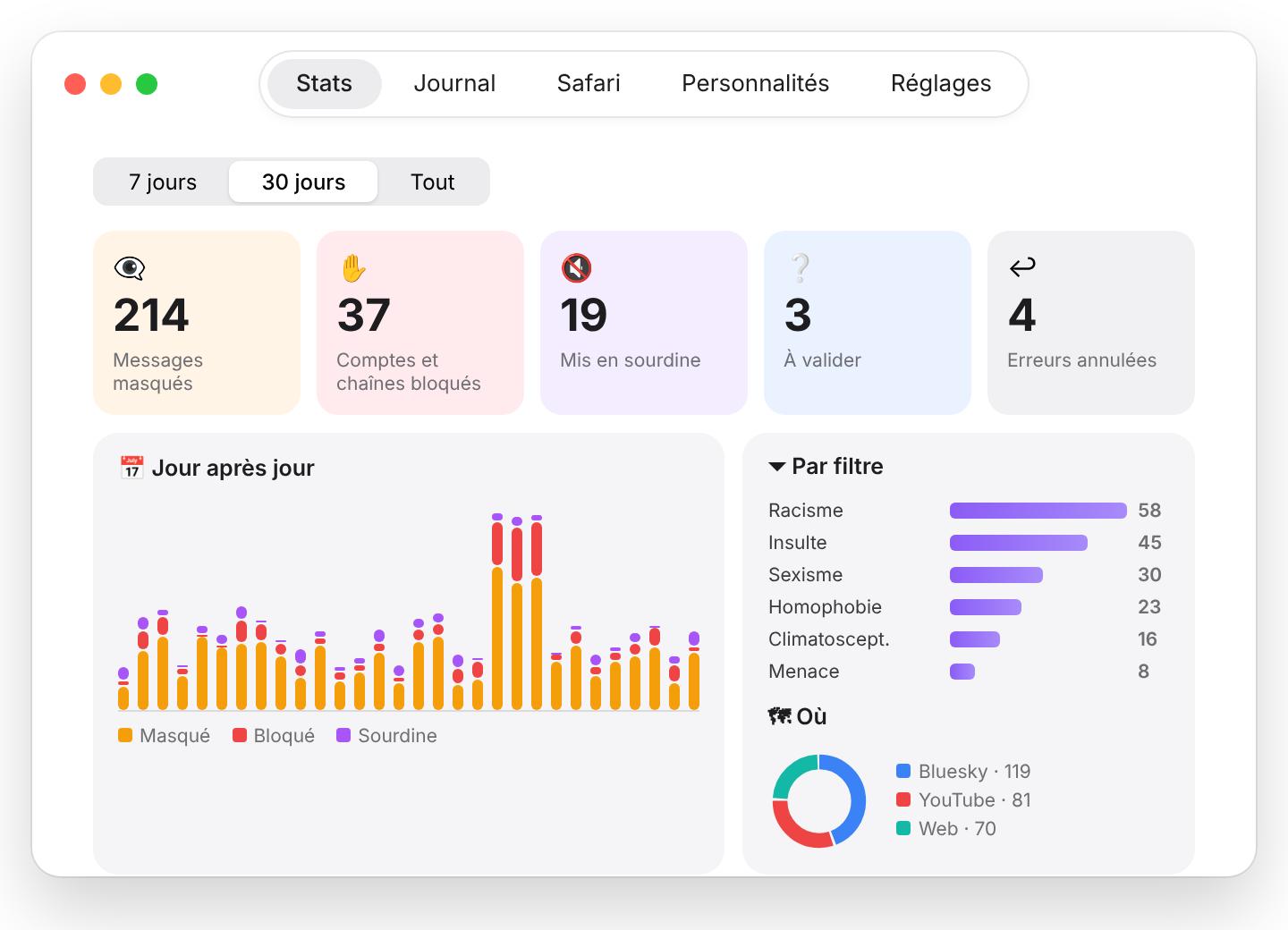Open the 214 Messages masqués card
The width and height of the screenshot is (1288, 930).
pyautogui.click(x=197, y=323)
